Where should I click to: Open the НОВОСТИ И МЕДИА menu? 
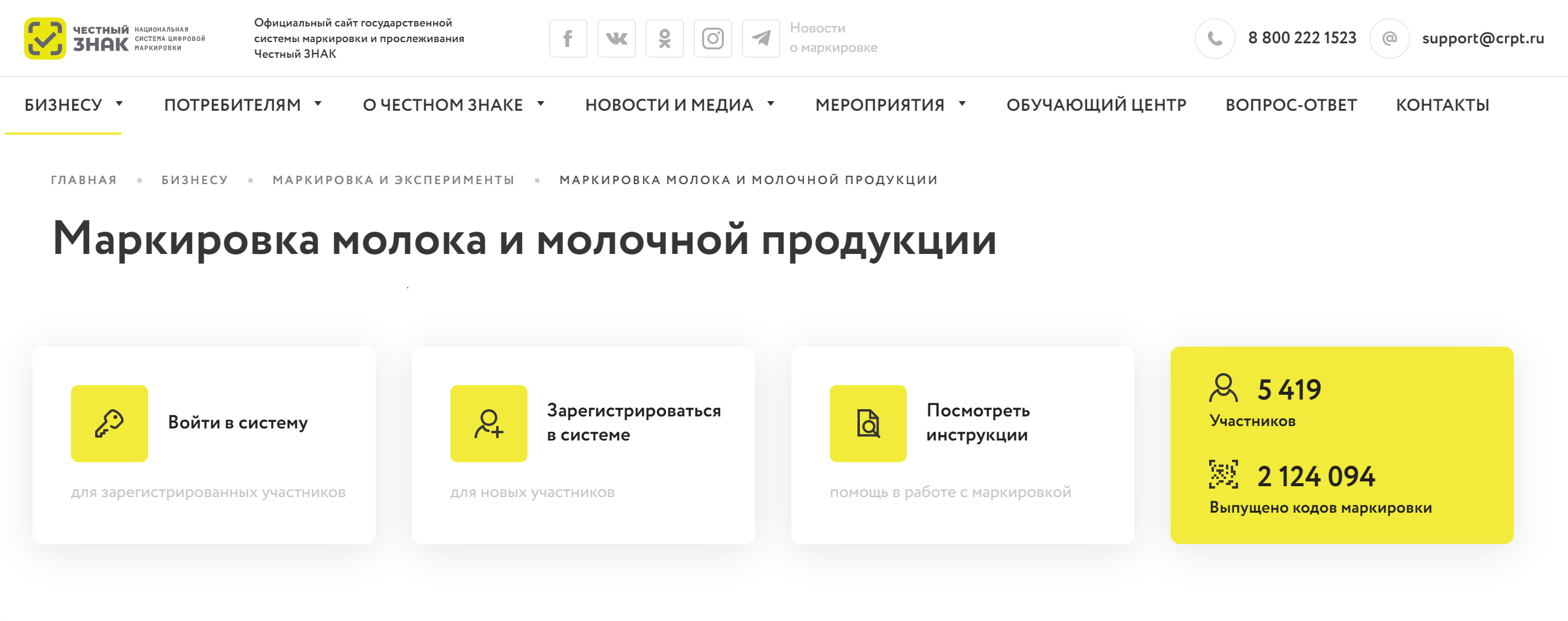(669, 105)
